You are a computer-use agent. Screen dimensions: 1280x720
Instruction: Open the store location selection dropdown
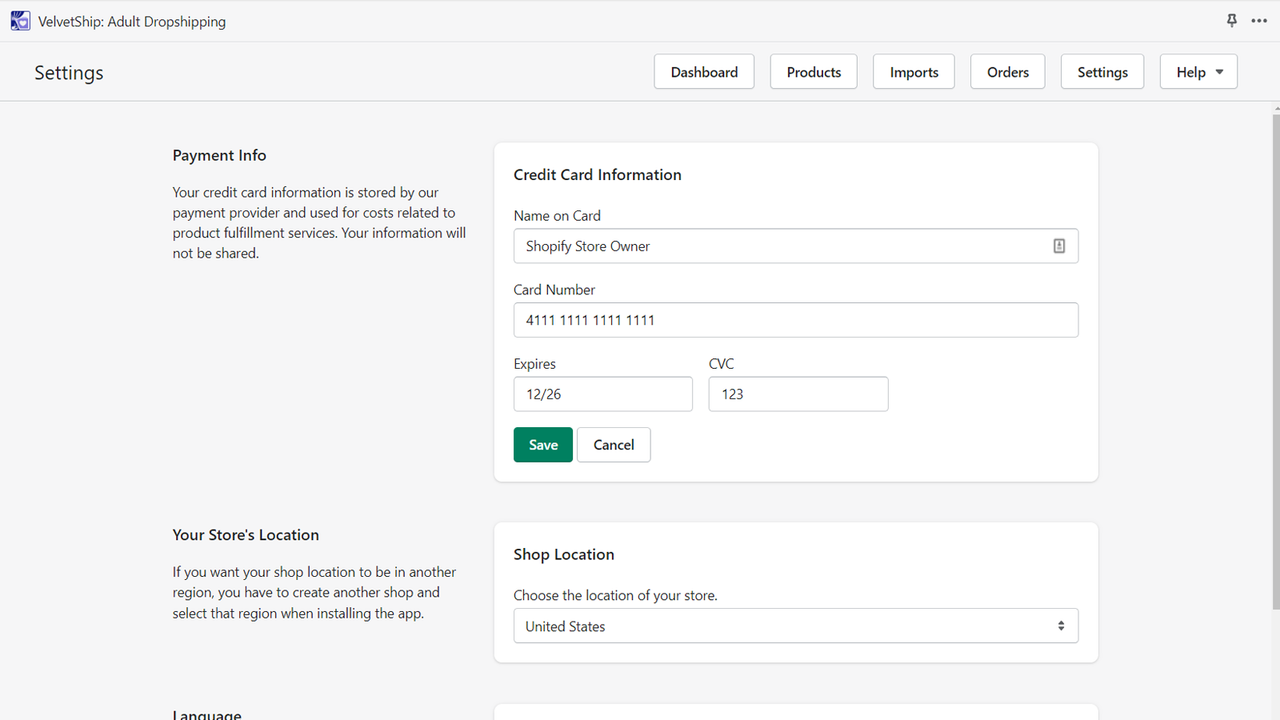(796, 625)
